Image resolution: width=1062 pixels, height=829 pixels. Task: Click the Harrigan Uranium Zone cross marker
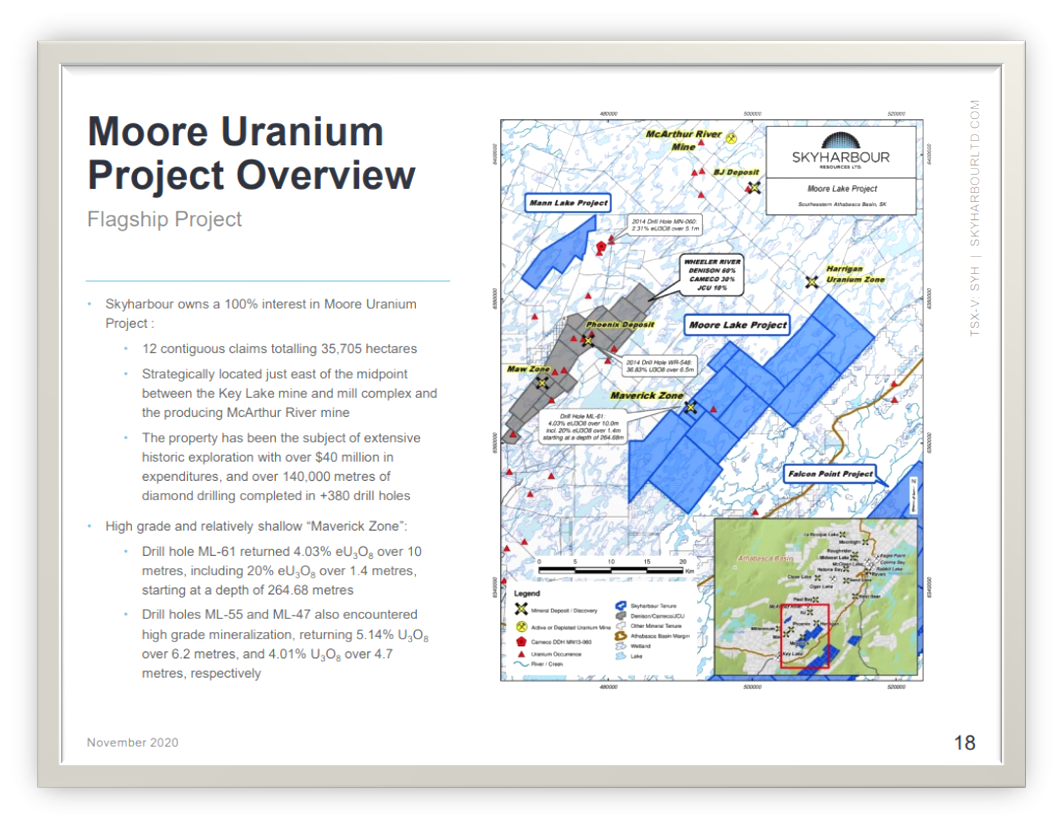point(811,281)
